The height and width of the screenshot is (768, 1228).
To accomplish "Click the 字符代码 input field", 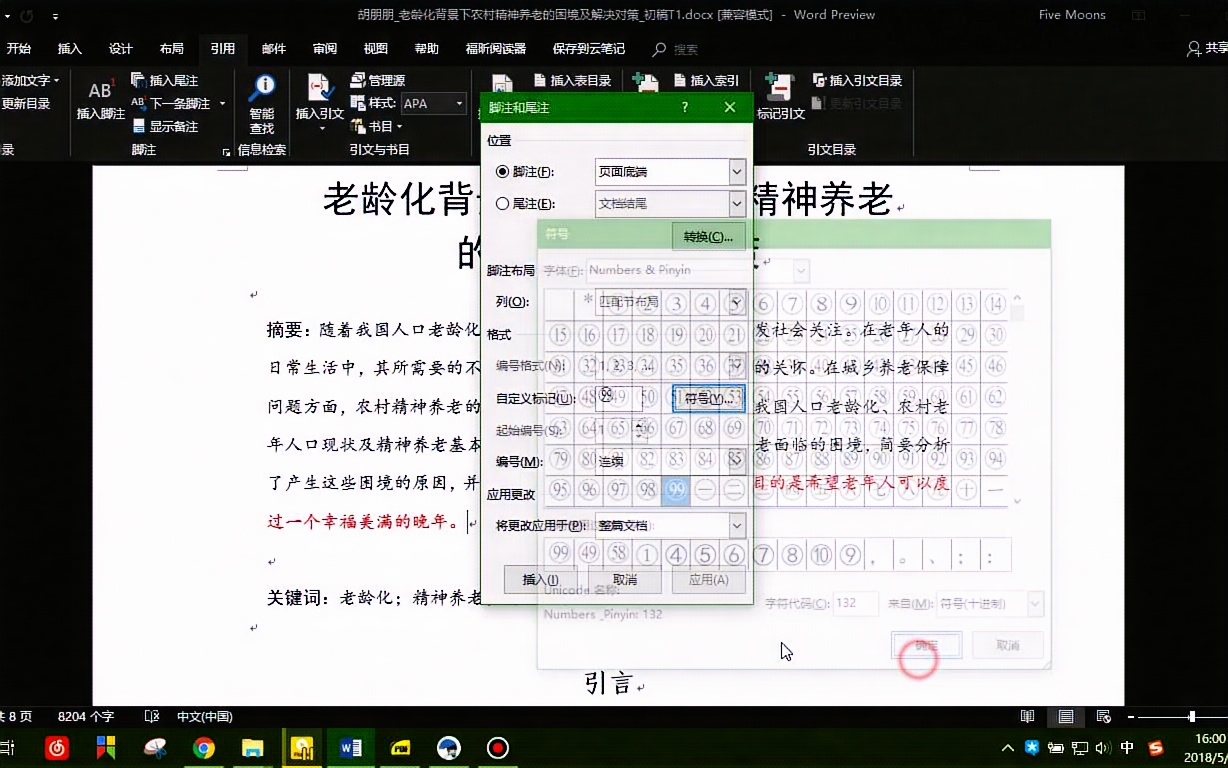I will pyautogui.click(x=856, y=602).
